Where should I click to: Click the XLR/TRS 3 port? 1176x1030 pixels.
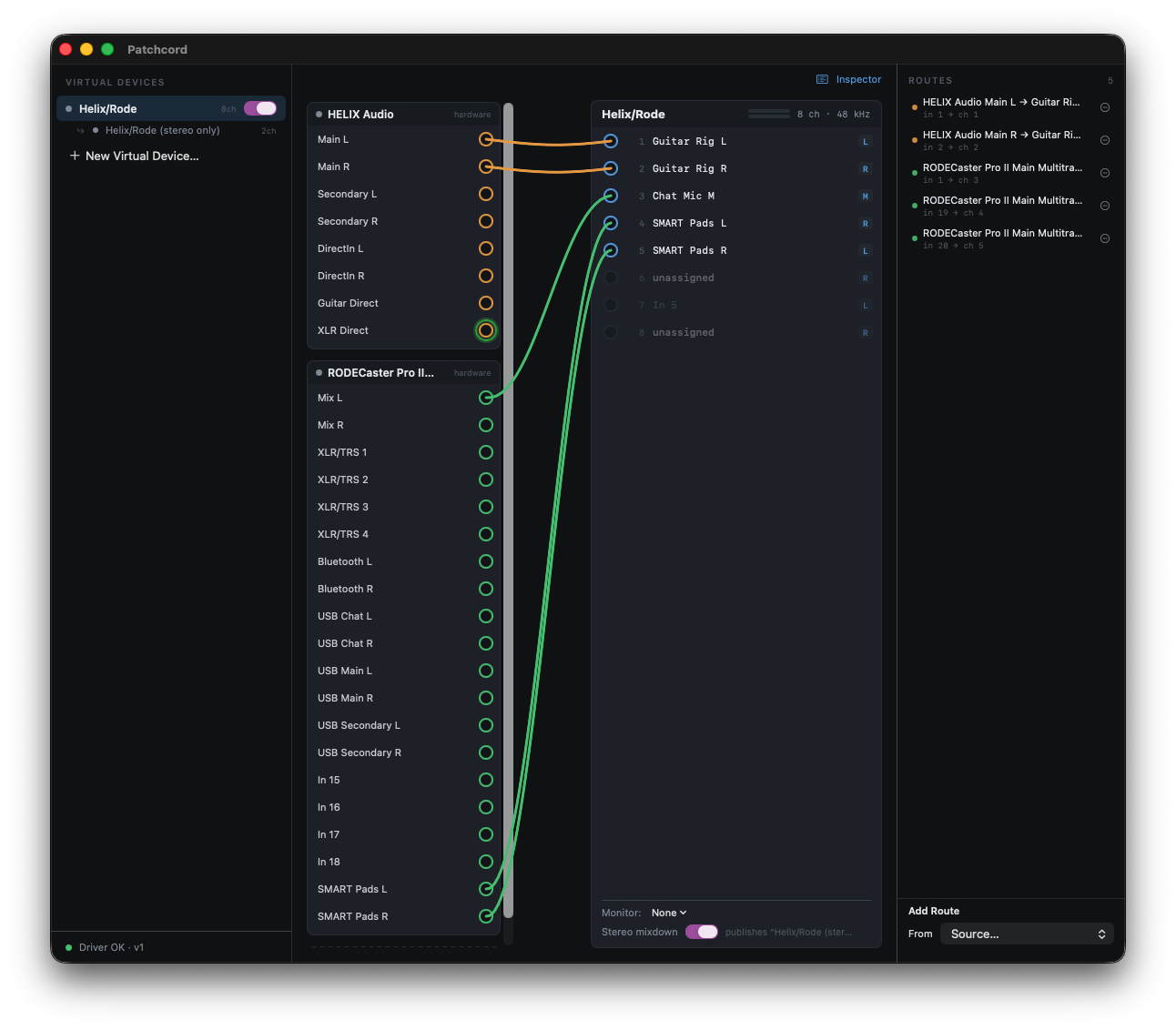click(x=486, y=507)
